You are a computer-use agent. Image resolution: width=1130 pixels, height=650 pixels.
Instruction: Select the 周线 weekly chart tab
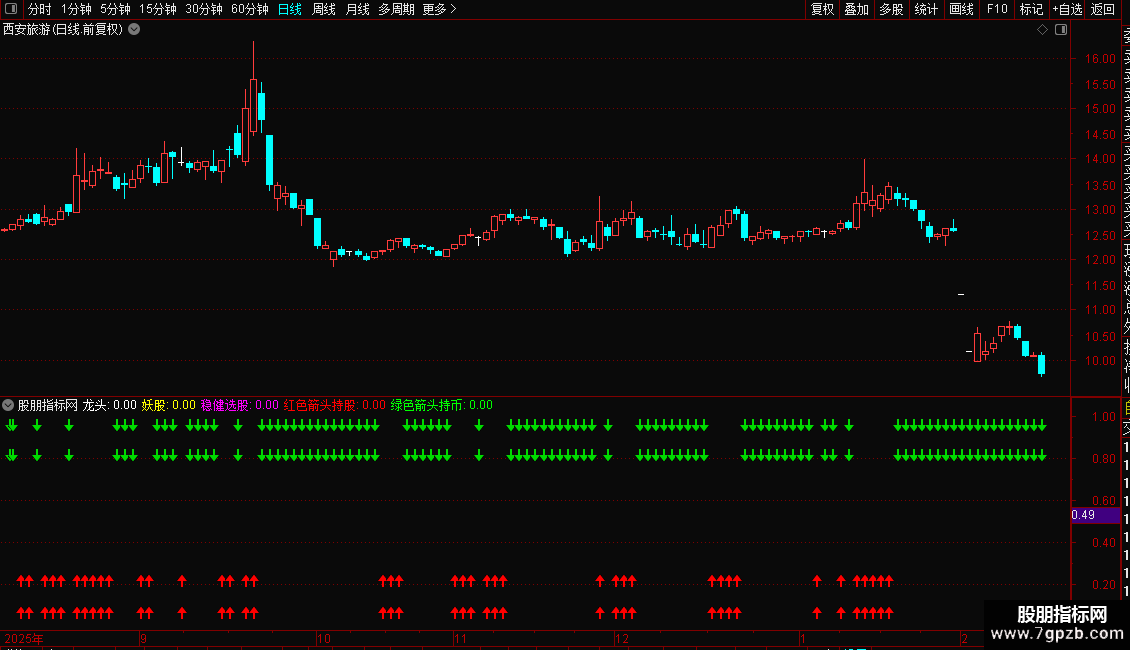coord(324,9)
